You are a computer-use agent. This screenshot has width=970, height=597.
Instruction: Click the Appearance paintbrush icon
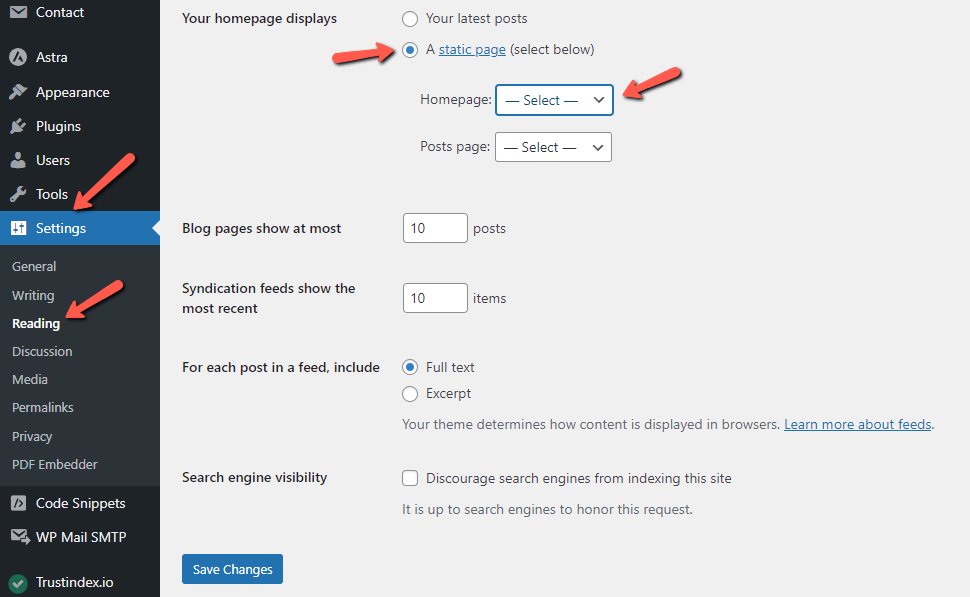[x=19, y=92]
